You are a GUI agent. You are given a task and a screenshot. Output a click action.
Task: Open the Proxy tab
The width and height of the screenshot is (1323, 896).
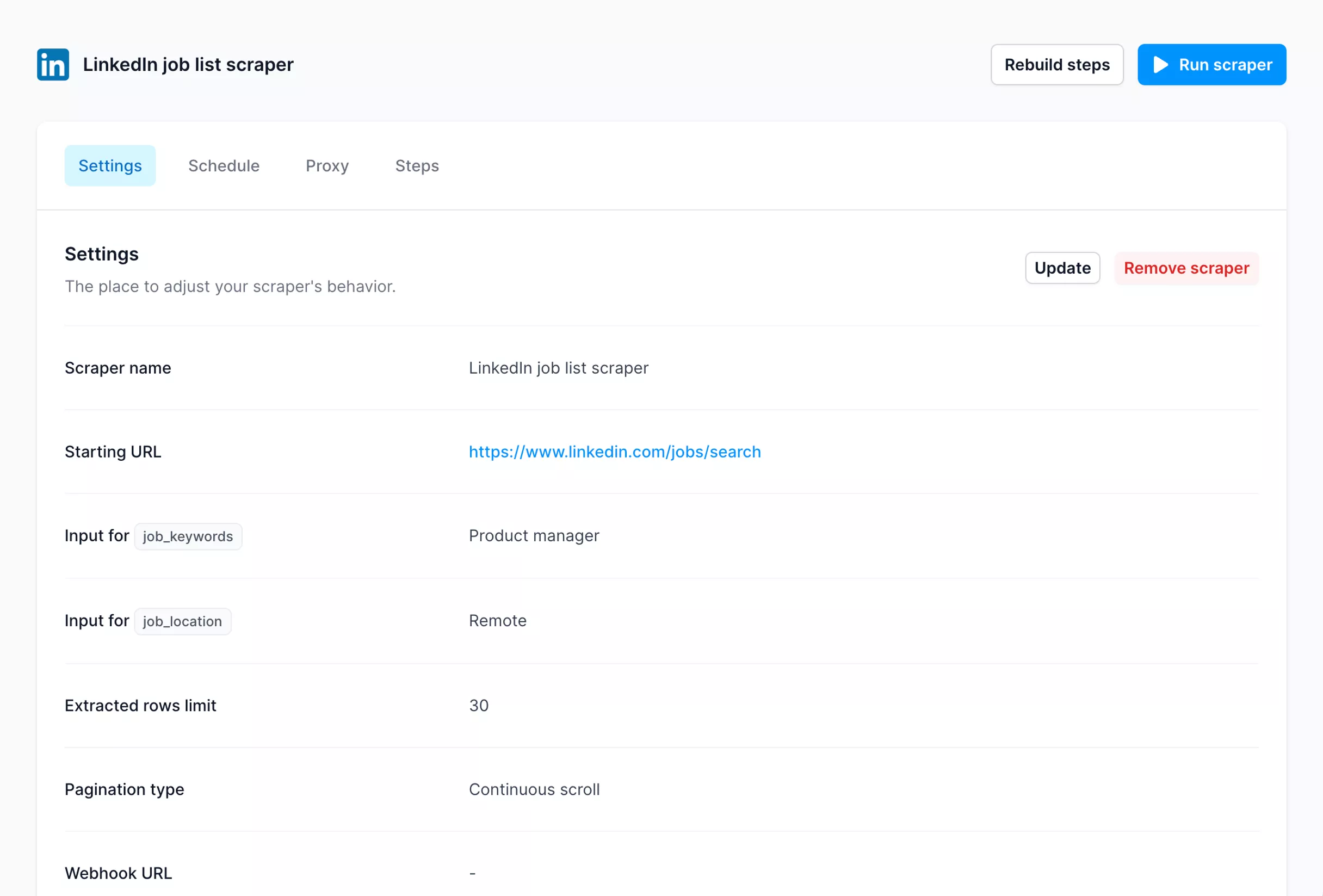[327, 165]
